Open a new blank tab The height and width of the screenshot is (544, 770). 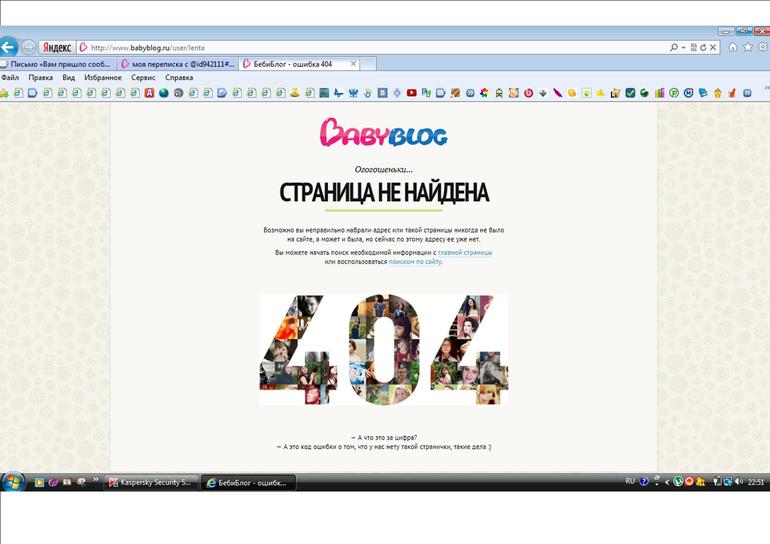[x=368, y=64]
